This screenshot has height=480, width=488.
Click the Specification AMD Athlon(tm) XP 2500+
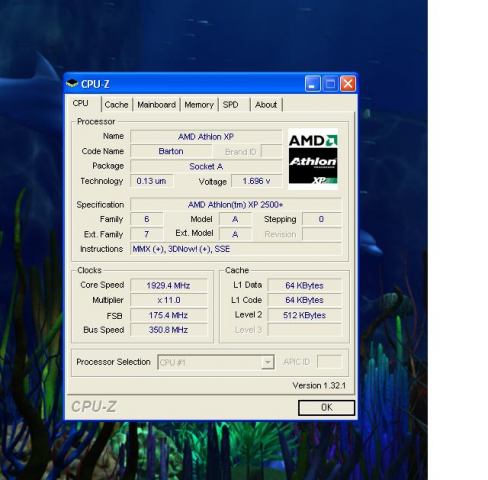[236, 205]
